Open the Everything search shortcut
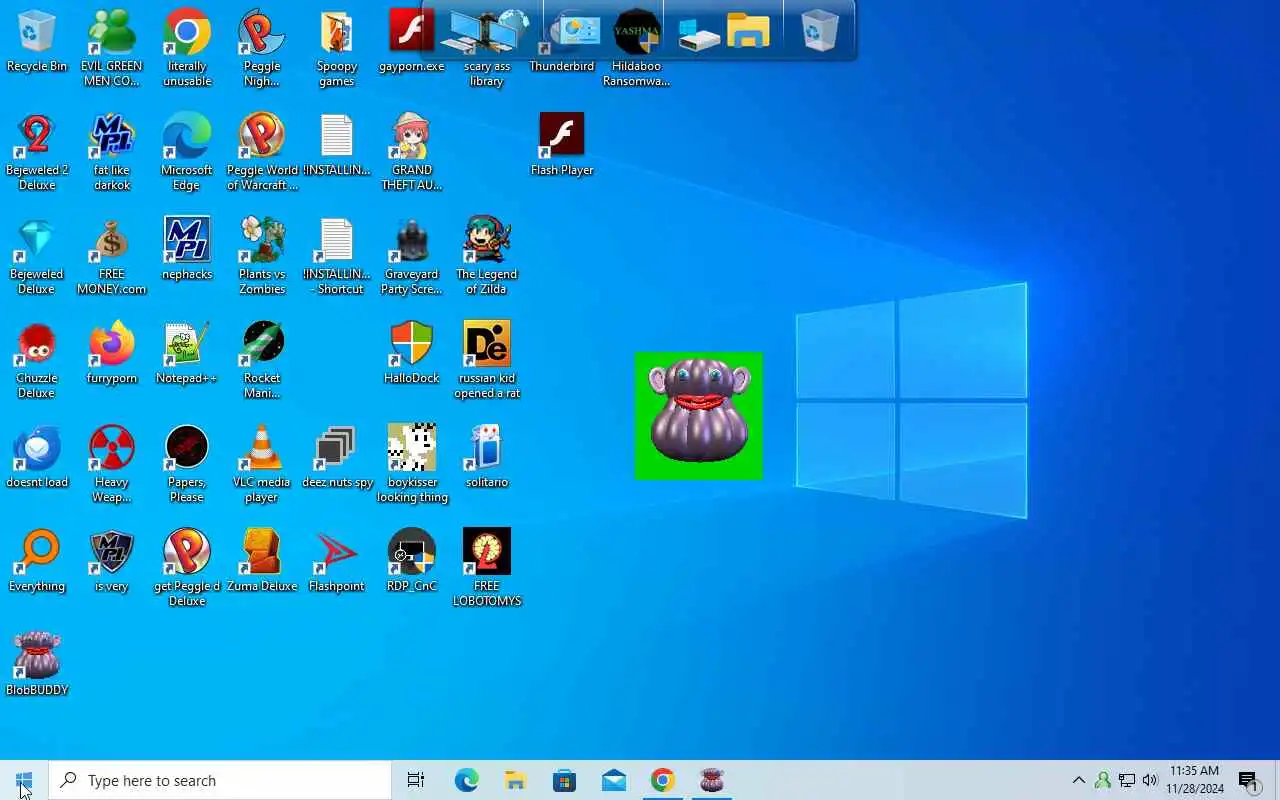This screenshot has height=800, width=1280. tap(37, 561)
